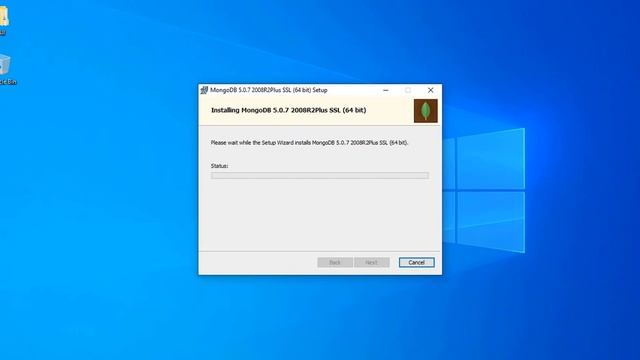Viewport: 640px width, 360px height.
Task: Click the 'Installing MongoDB 5.0.7 2008R2Plus SSL' heading
Action: (x=288, y=110)
